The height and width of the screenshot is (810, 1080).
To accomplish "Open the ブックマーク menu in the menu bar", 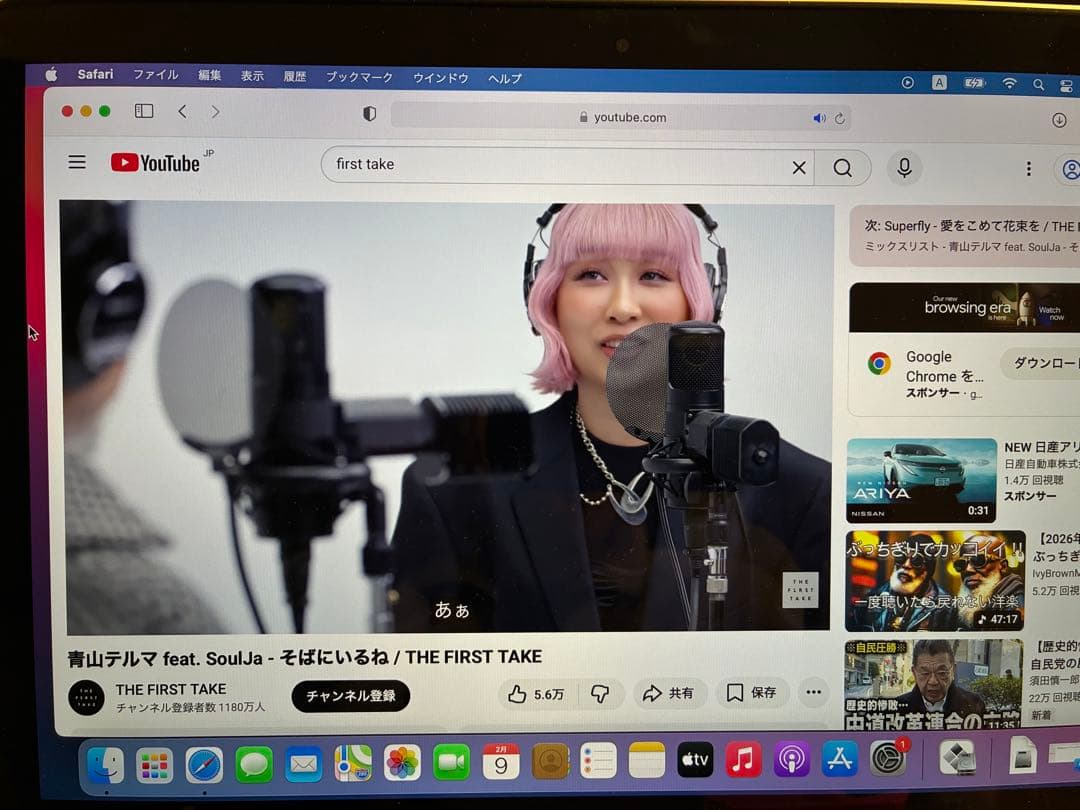I will pos(360,76).
